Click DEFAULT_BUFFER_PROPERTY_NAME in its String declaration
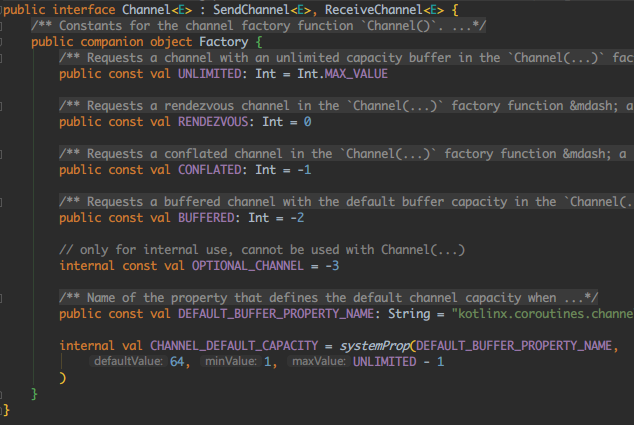634x425 pixels. (x=276, y=314)
